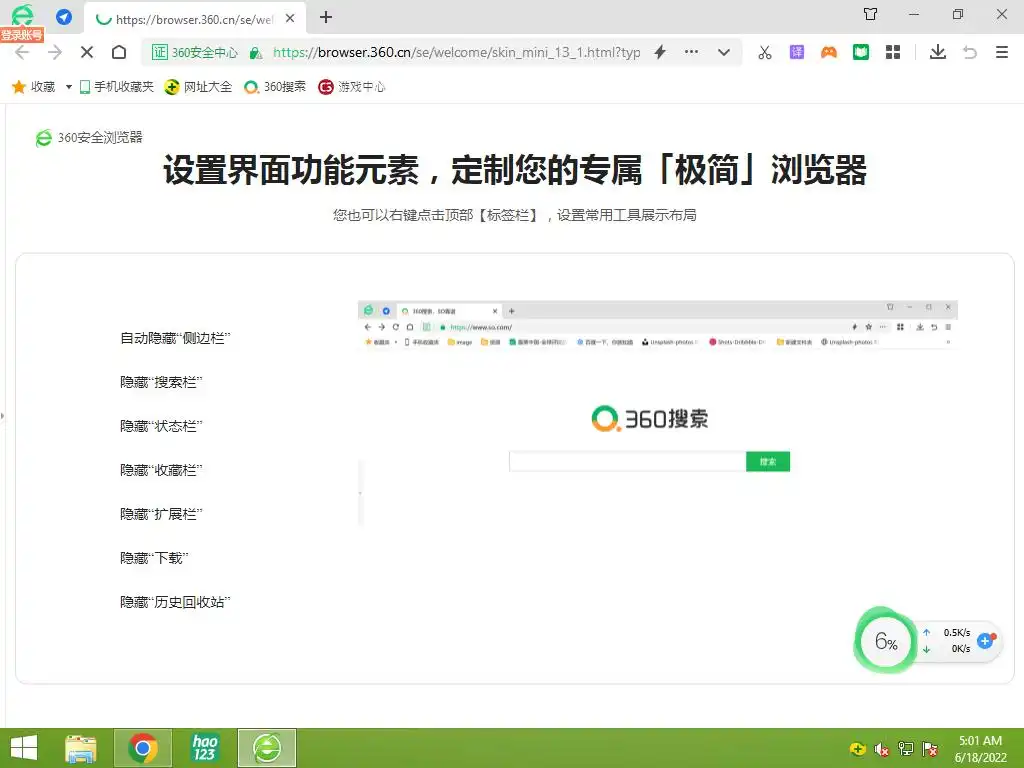Select 隐藏“状态栏” option
Viewport: 1024px width, 768px height.
161,426
